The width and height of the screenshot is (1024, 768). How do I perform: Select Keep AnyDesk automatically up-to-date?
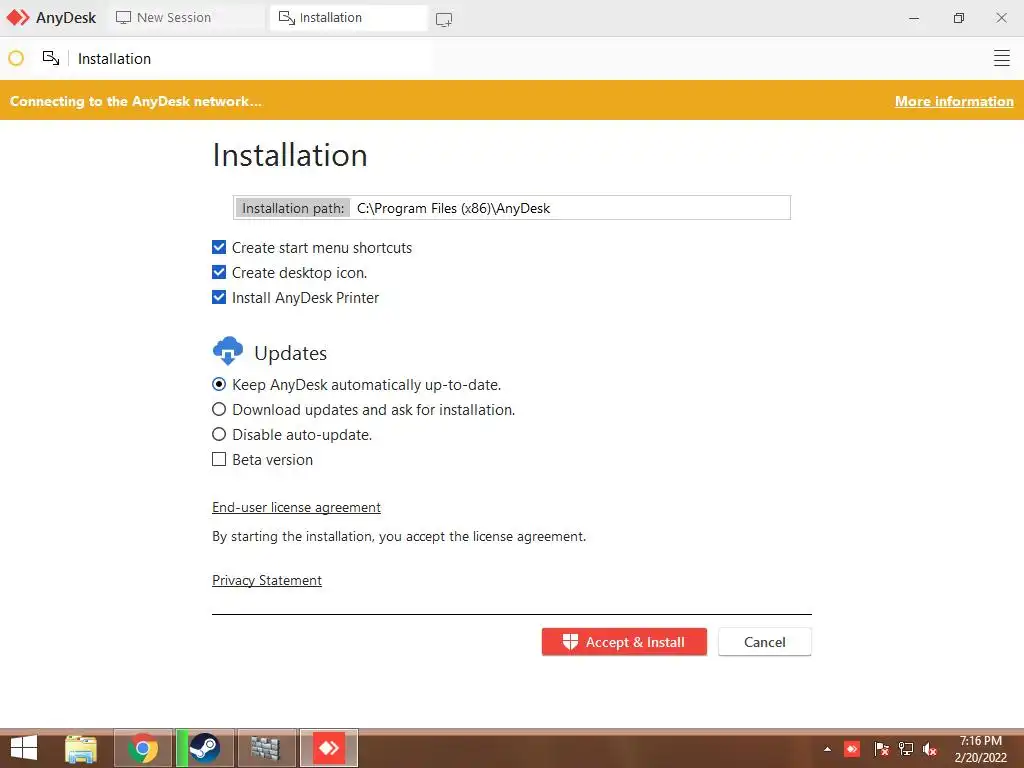pos(219,384)
